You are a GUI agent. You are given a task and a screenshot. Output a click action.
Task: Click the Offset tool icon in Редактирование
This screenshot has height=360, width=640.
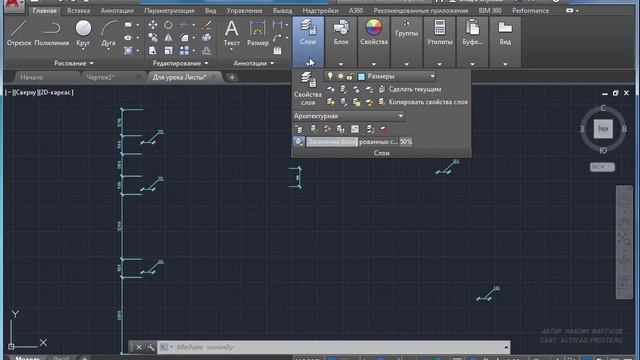click(207, 51)
